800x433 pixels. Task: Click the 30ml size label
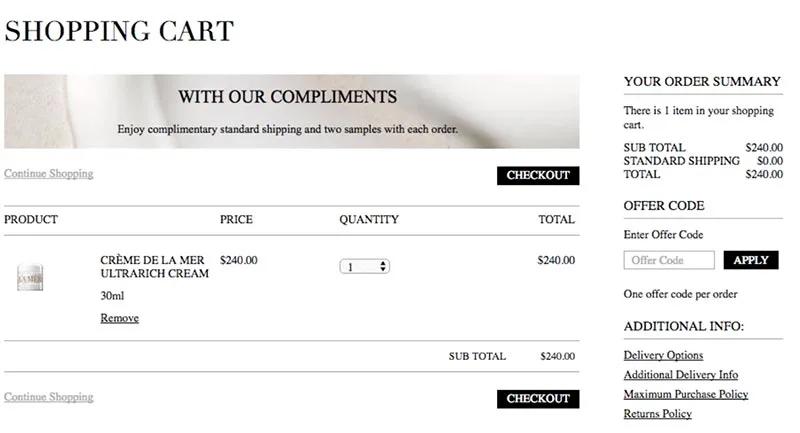[113, 296]
